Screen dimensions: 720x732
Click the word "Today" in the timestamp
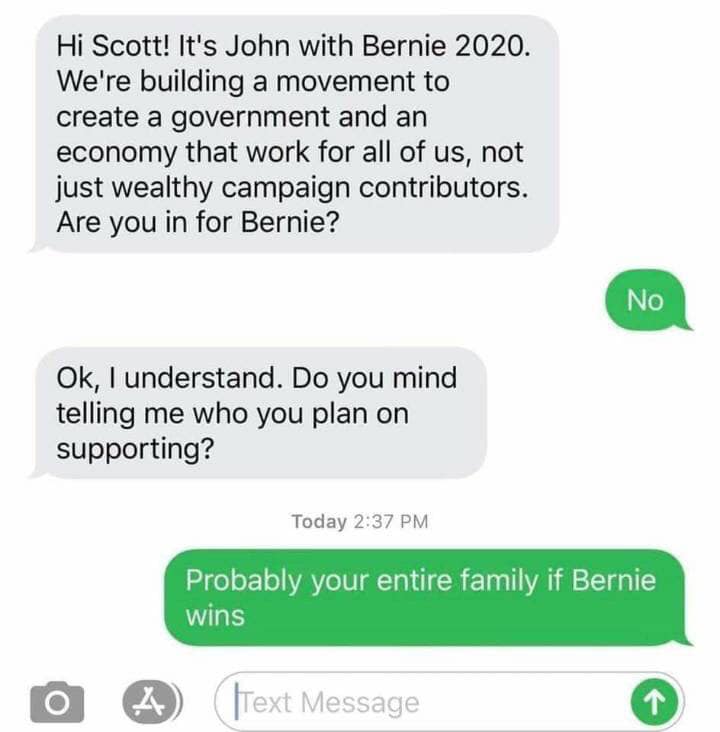[319, 521]
